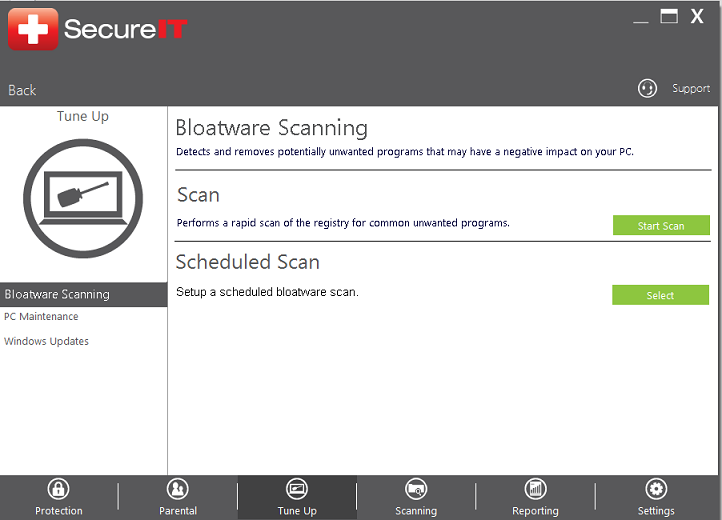This screenshot has width=722, height=520.
Task: Open Windows Updates in the sidebar
Action: click(x=47, y=341)
